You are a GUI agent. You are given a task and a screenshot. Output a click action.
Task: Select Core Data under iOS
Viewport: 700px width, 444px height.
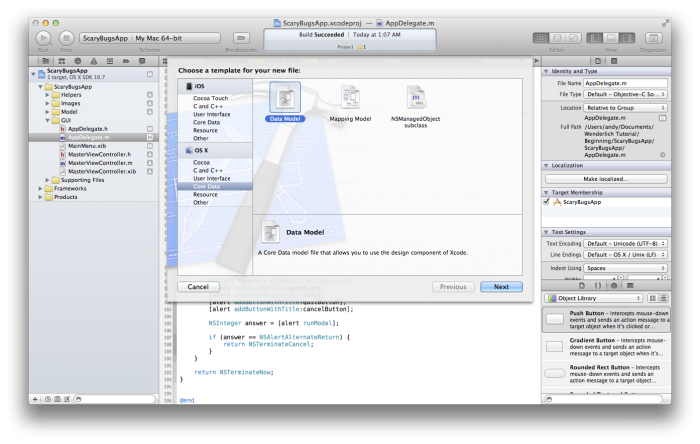point(206,122)
